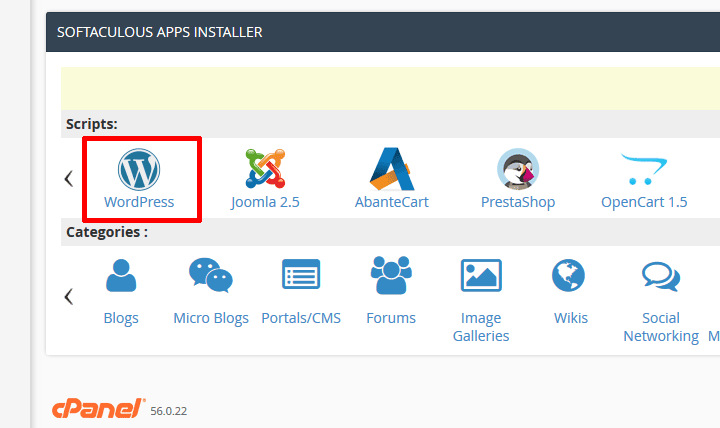Select the Image Galleries picture icon
Viewport: 720px width, 428px height.
click(481, 277)
